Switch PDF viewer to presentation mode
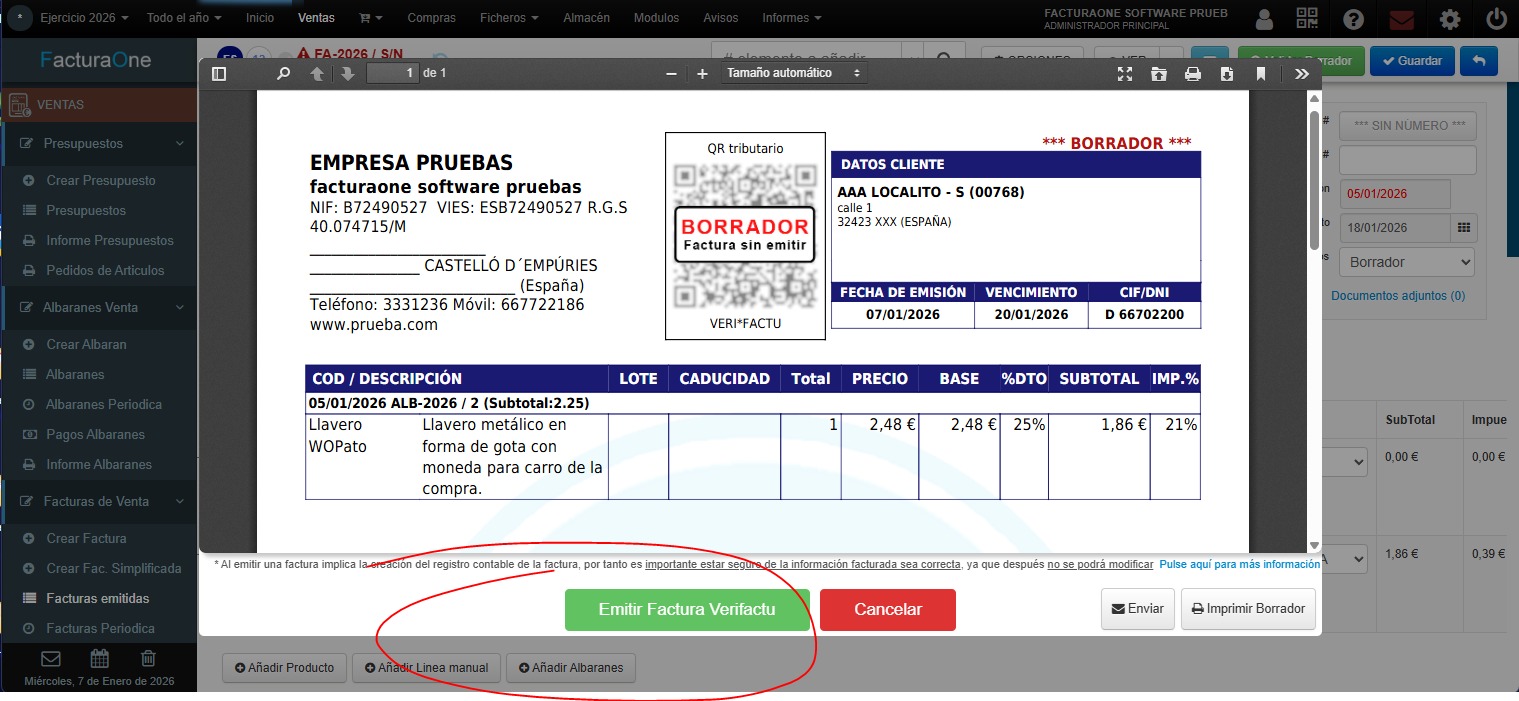Viewport: 1519px width, 701px height. tap(1125, 74)
